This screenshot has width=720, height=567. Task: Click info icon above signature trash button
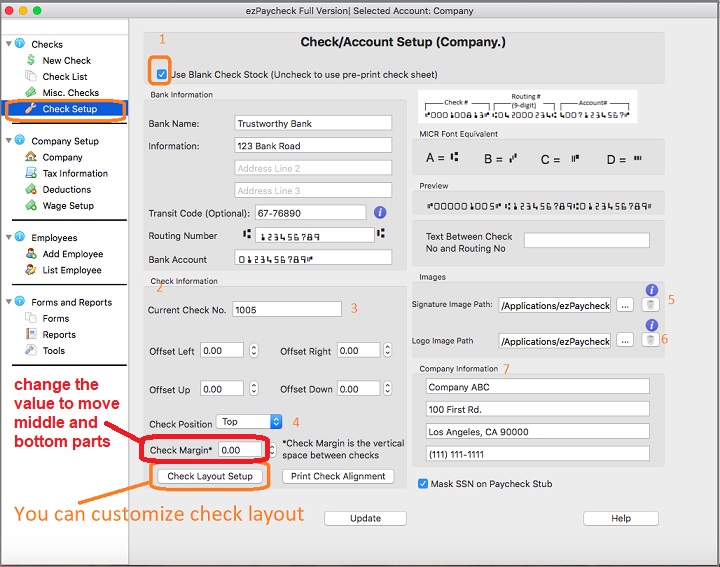coord(652,290)
